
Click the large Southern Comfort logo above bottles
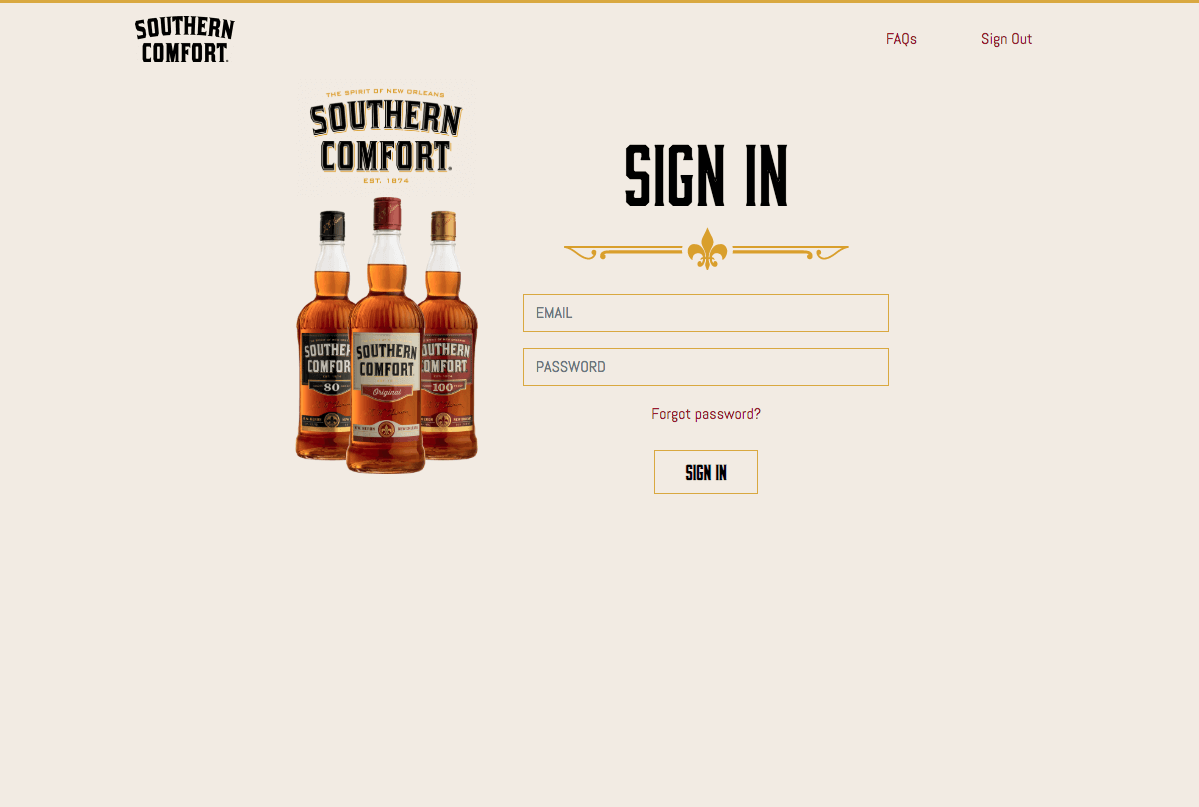point(386,137)
